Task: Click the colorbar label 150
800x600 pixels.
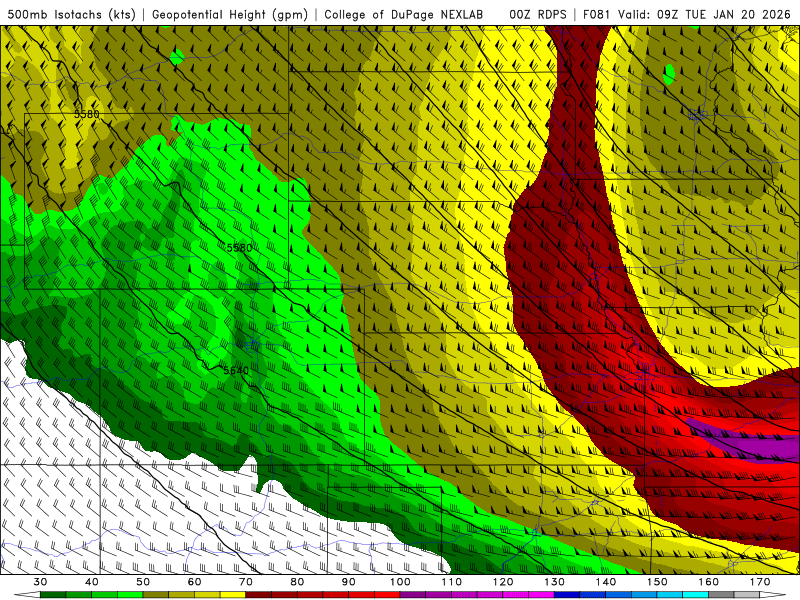Action: [x=657, y=582]
